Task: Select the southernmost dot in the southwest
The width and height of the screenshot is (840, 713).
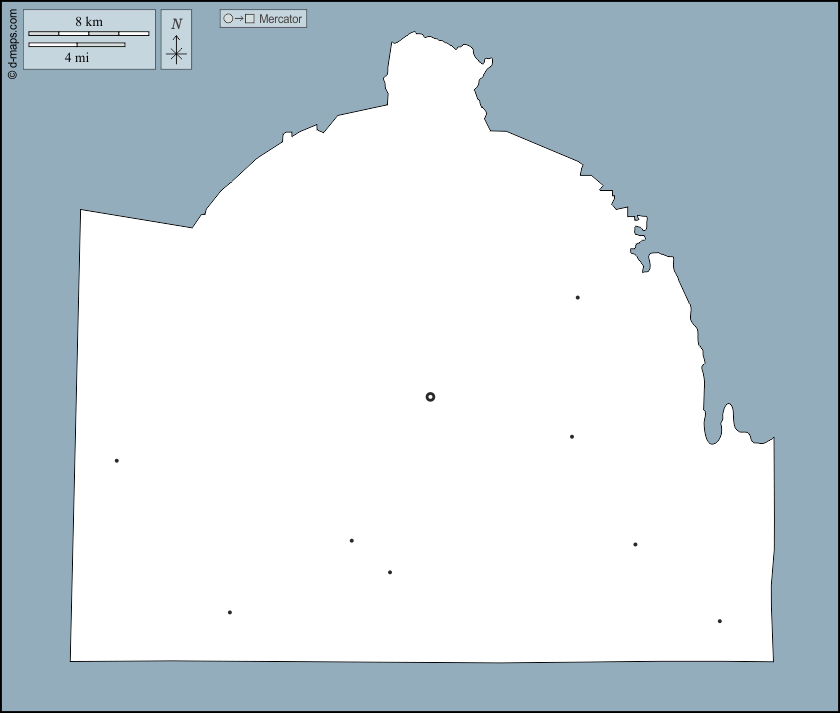Action: [230, 613]
